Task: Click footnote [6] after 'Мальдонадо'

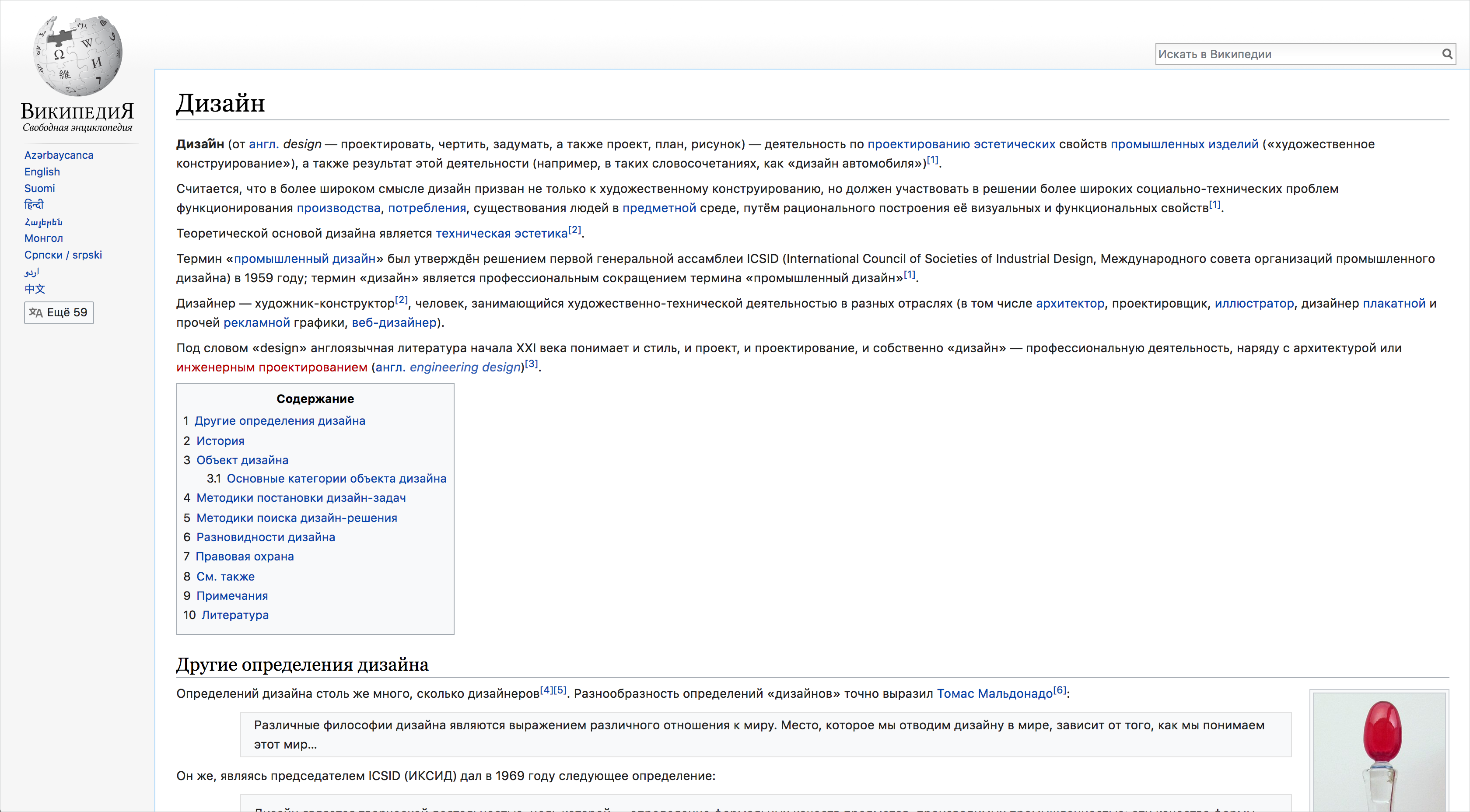Action: coord(1060,690)
